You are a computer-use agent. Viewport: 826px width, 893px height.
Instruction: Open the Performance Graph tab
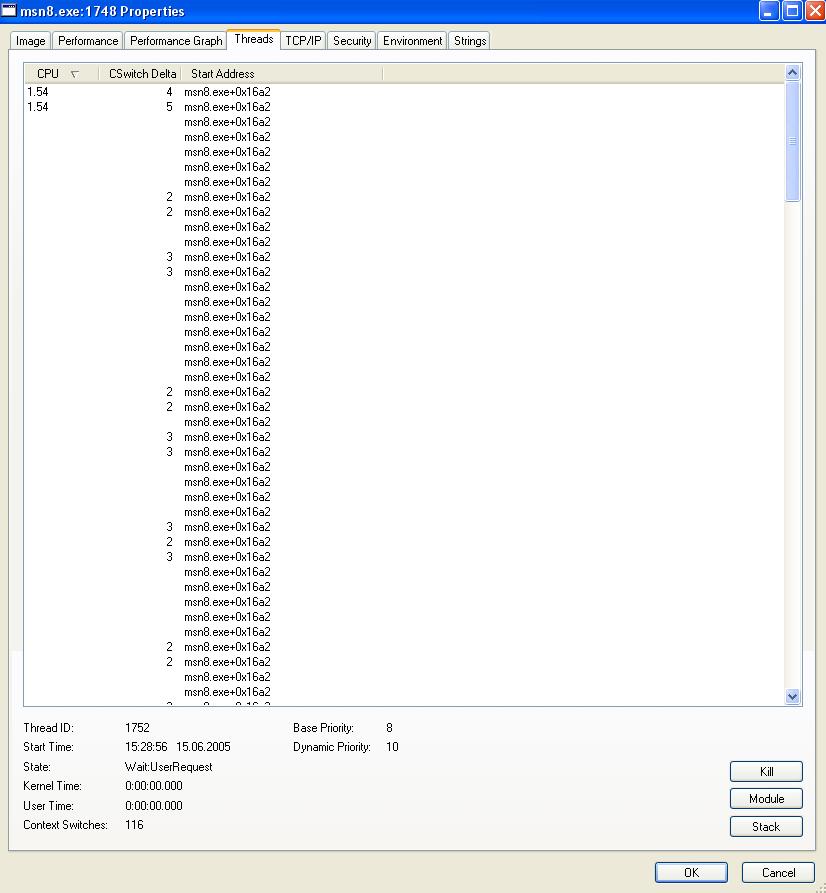click(175, 41)
